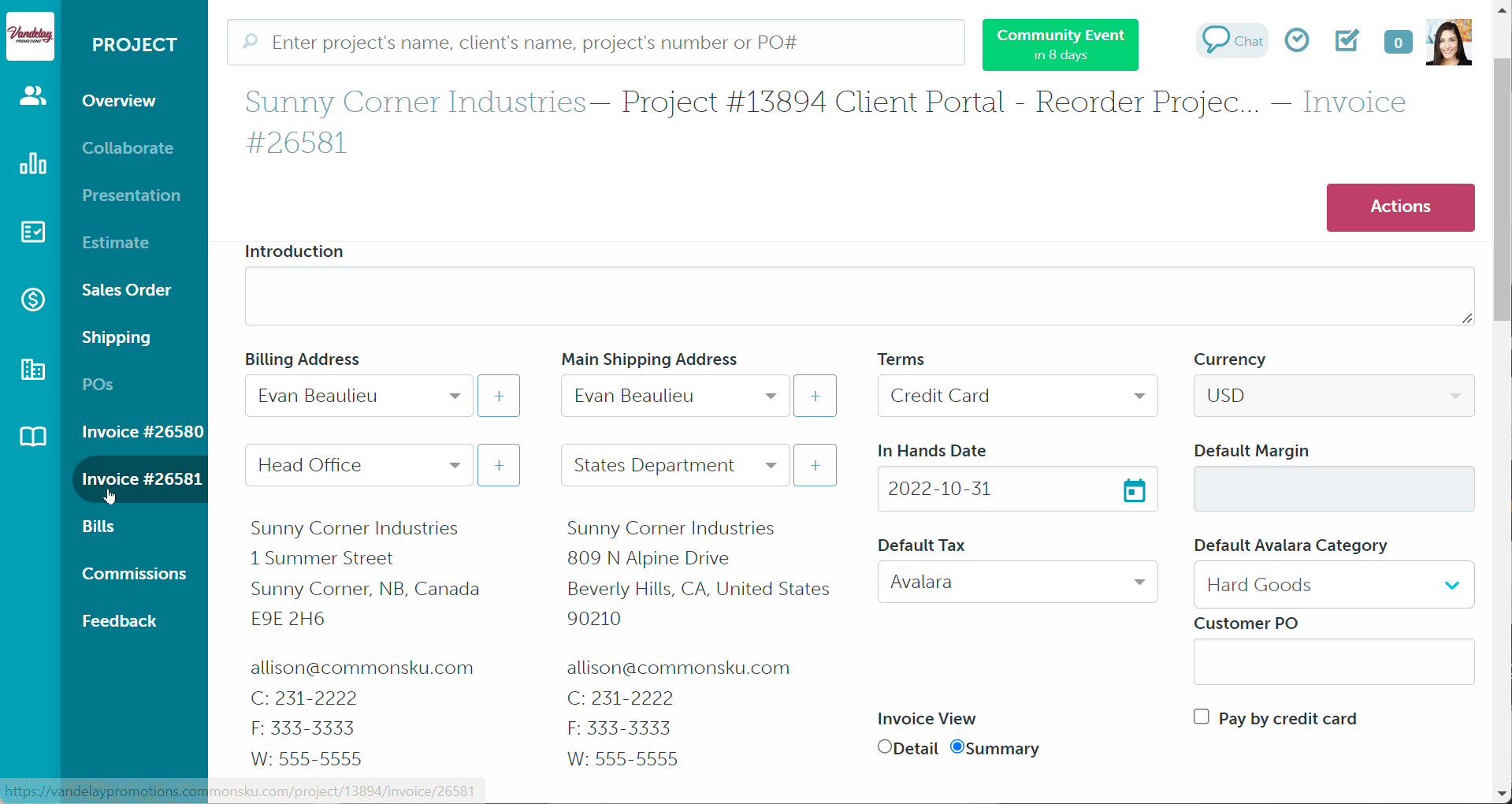Open the dollar sign finance icon
This screenshot has height=804, width=1512.
tap(32, 300)
